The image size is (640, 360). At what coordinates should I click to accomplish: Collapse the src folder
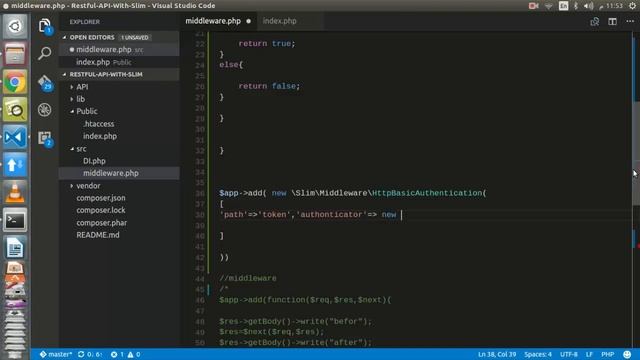pyautogui.click(x=81, y=149)
